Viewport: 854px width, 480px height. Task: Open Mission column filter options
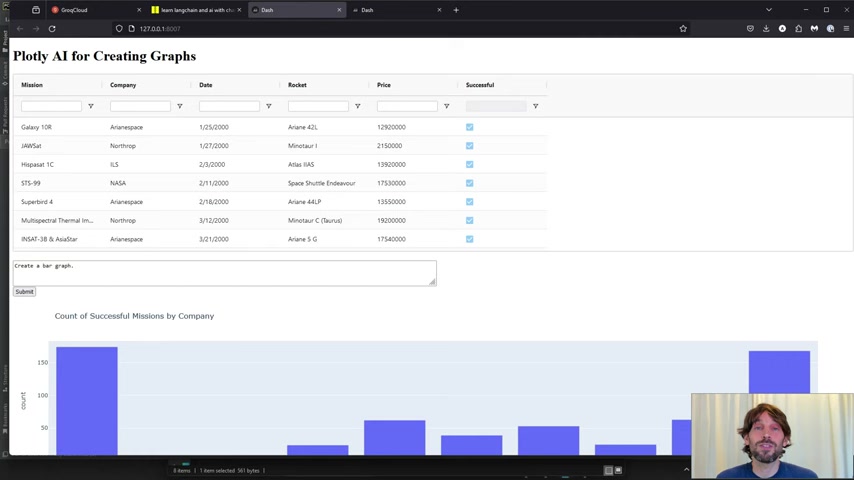coord(91,106)
